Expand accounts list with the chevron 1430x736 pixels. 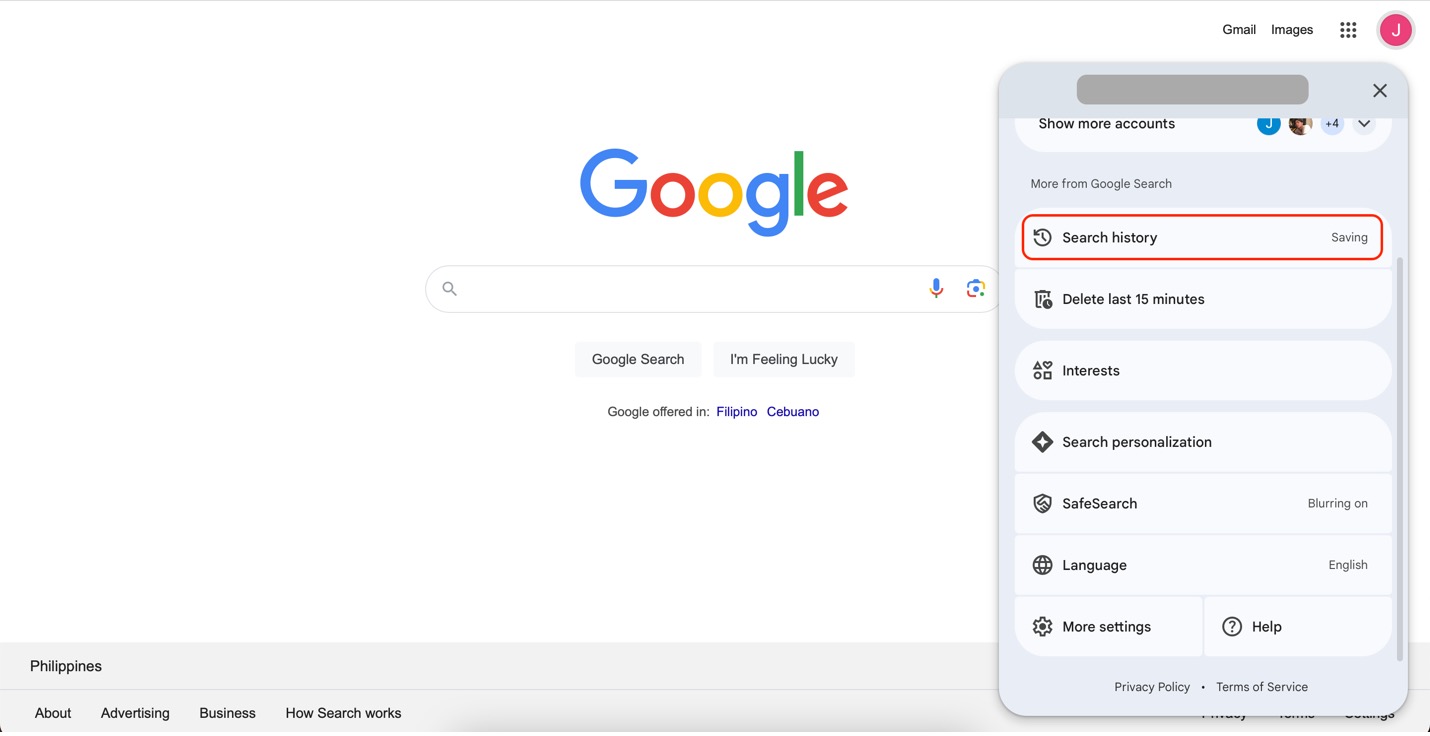1364,124
